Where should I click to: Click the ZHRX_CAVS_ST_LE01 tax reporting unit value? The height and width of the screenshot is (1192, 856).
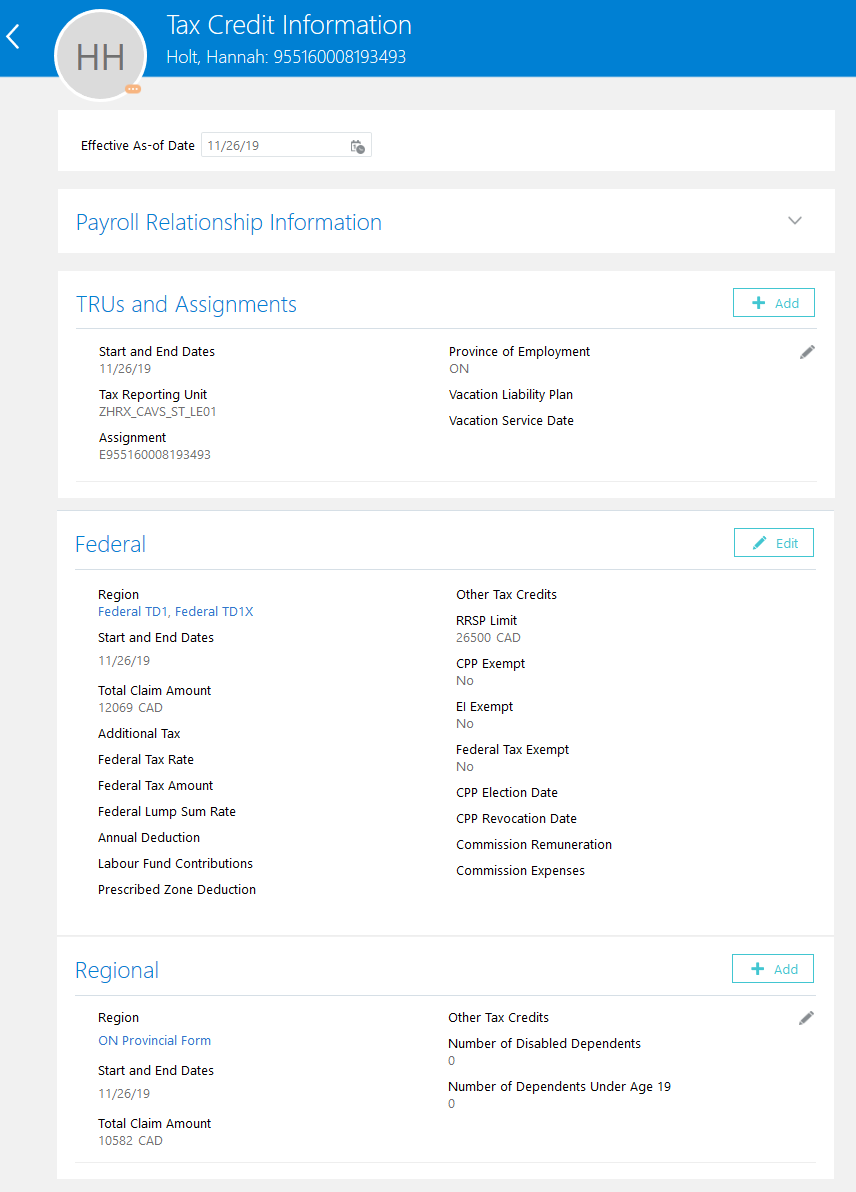157,412
